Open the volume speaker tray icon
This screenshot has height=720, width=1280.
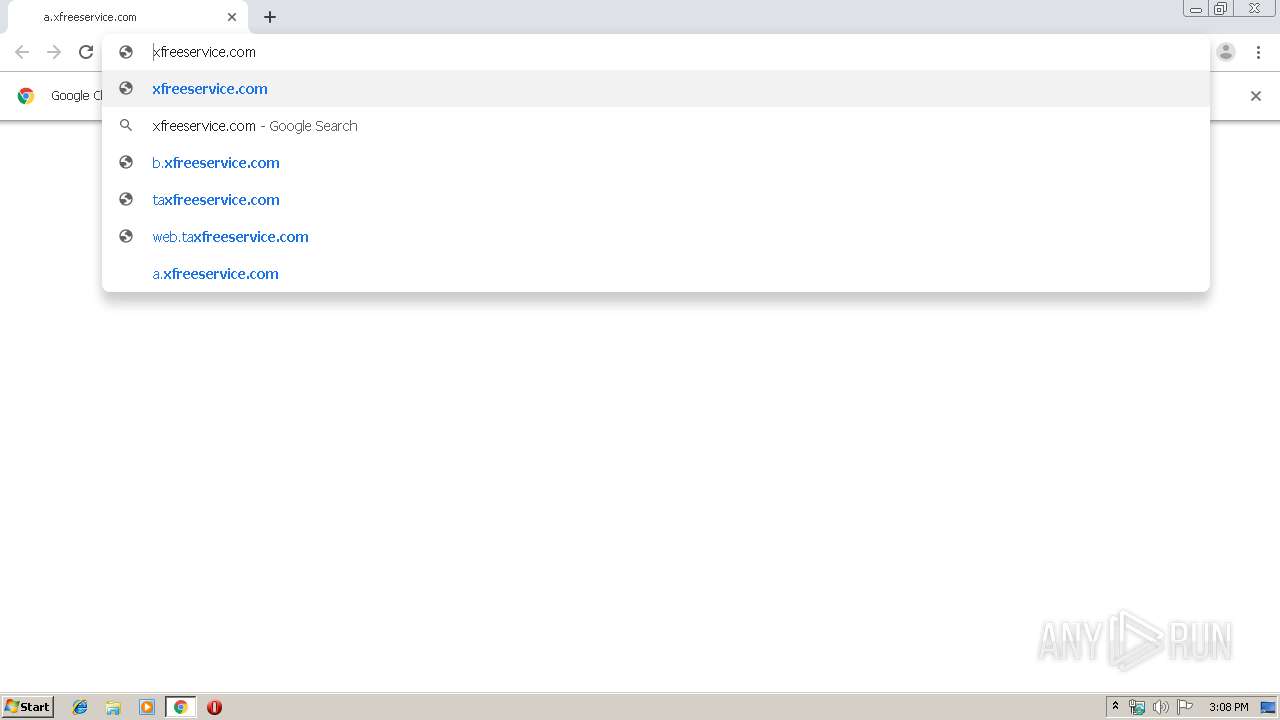pos(1161,707)
